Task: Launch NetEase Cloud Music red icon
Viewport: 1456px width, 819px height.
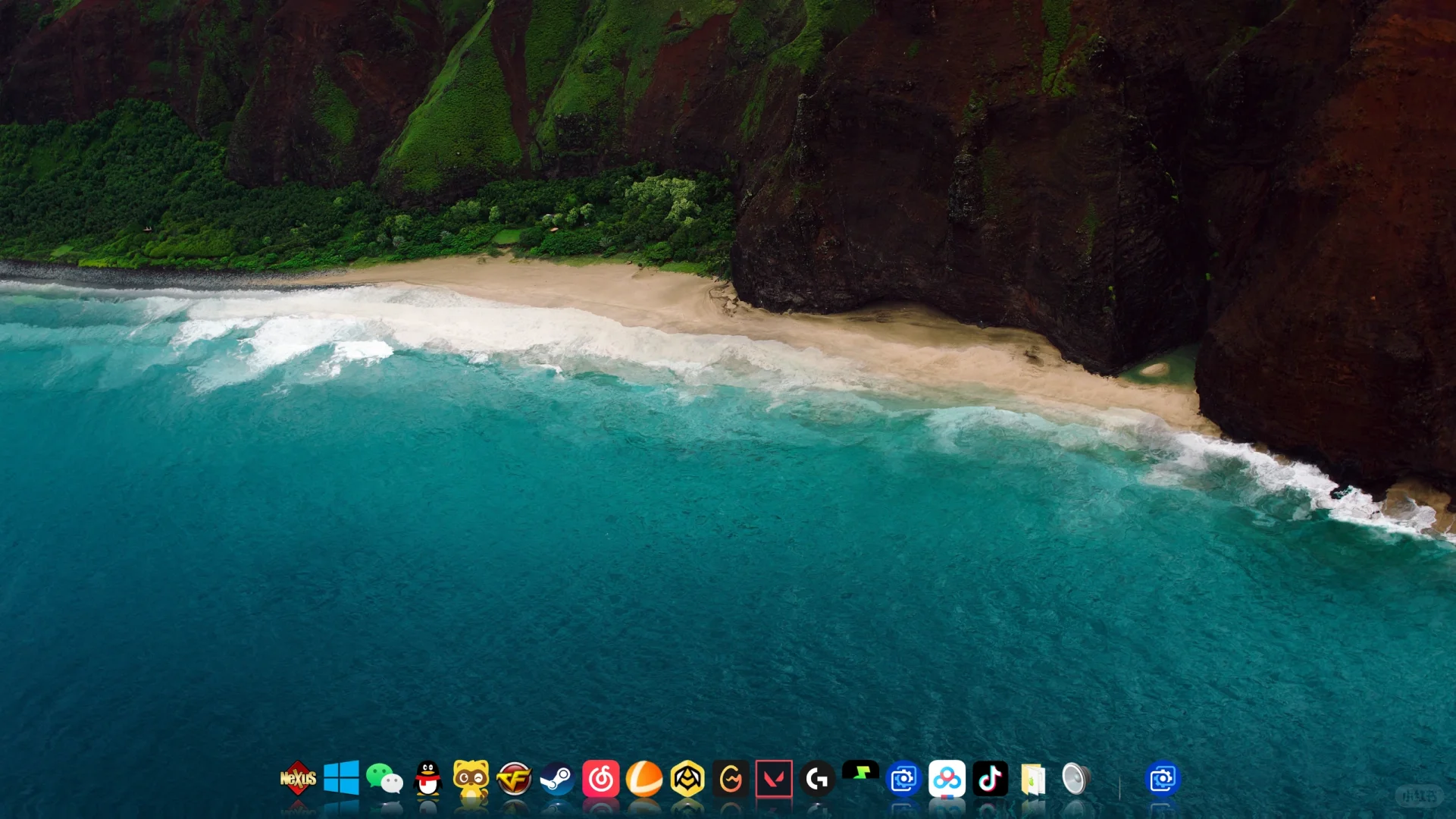Action: click(601, 778)
